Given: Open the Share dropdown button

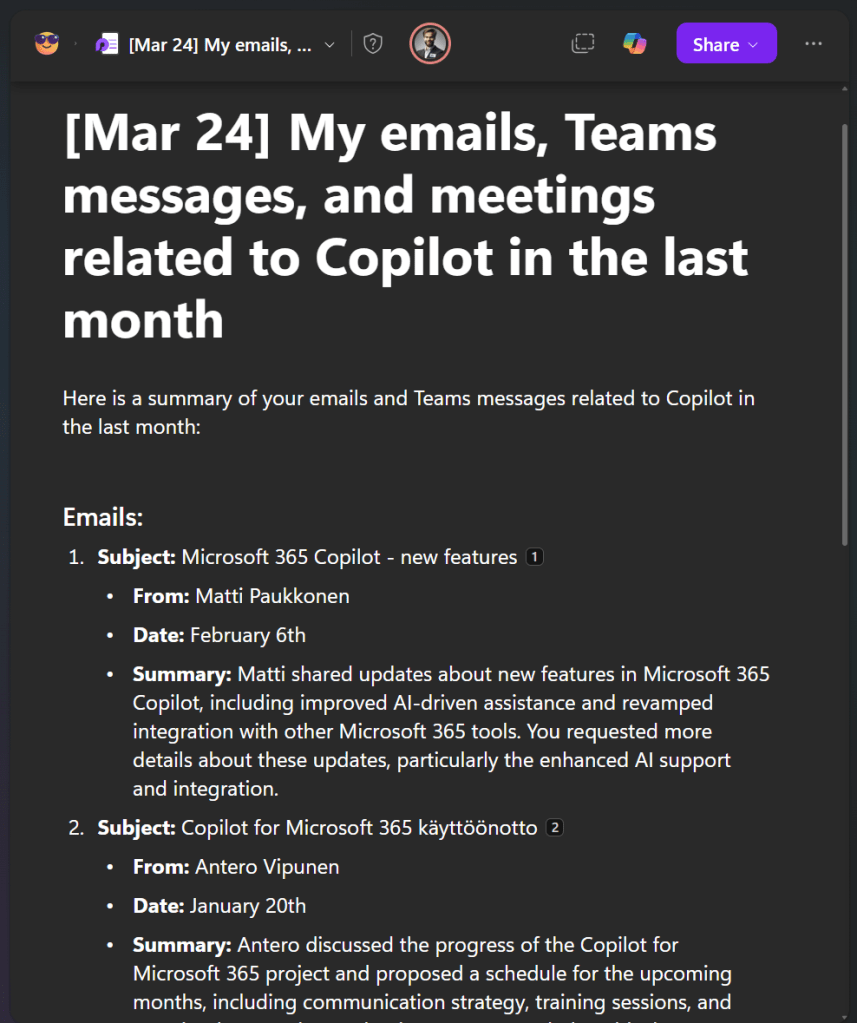Looking at the screenshot, I should point(726,44).
